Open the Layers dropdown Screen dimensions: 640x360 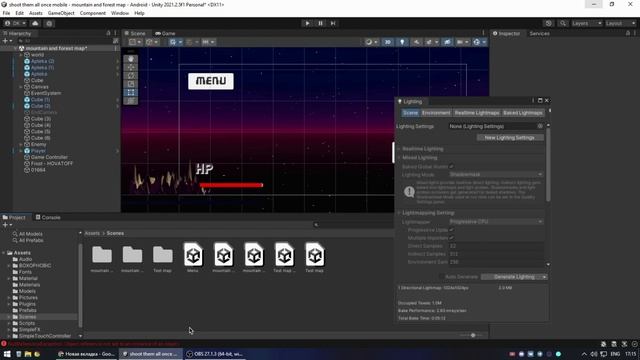[586, 23]
